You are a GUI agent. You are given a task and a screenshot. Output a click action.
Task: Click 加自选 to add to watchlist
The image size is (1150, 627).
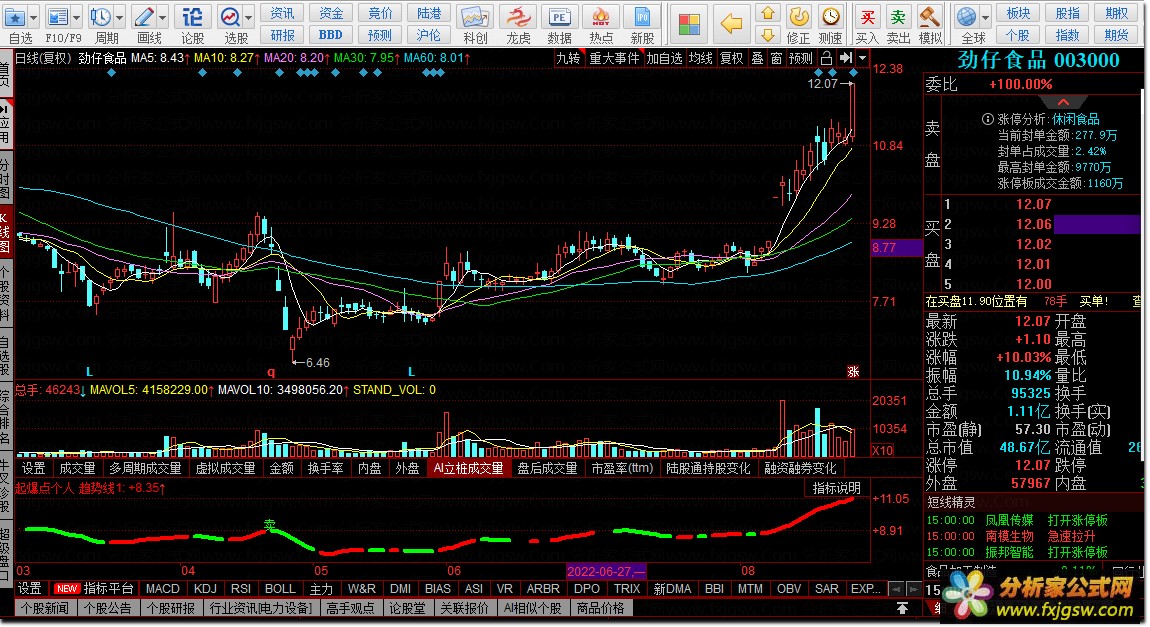point(664,59)
